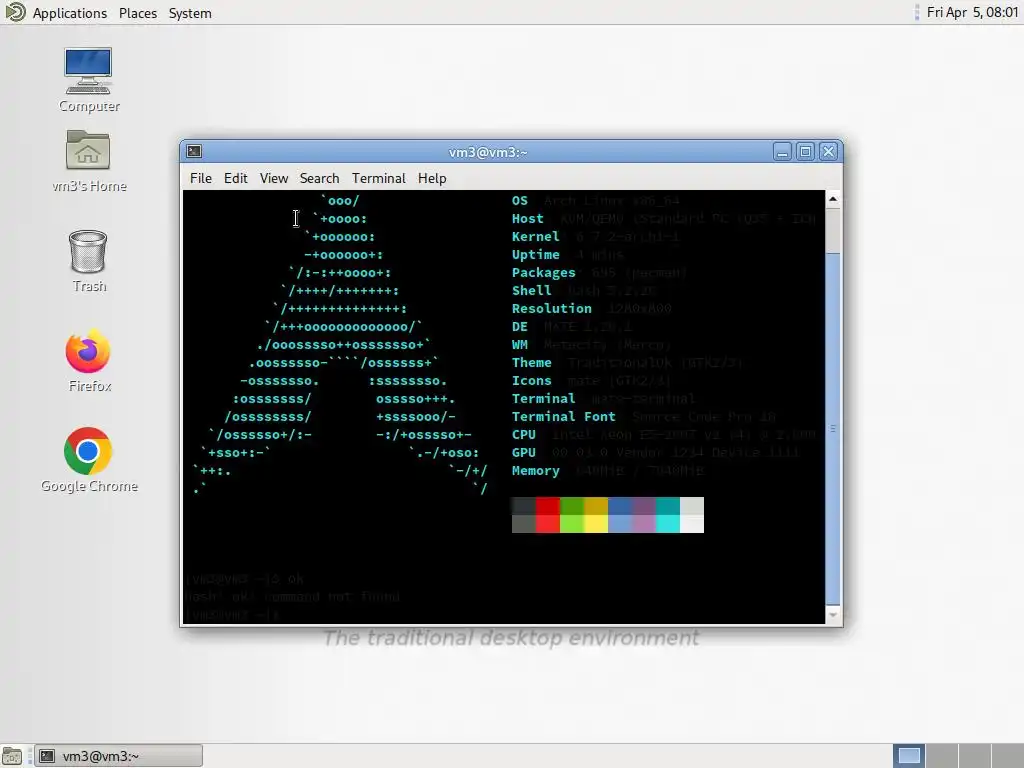Click the GPU label in terminal

tap(524, 453)
